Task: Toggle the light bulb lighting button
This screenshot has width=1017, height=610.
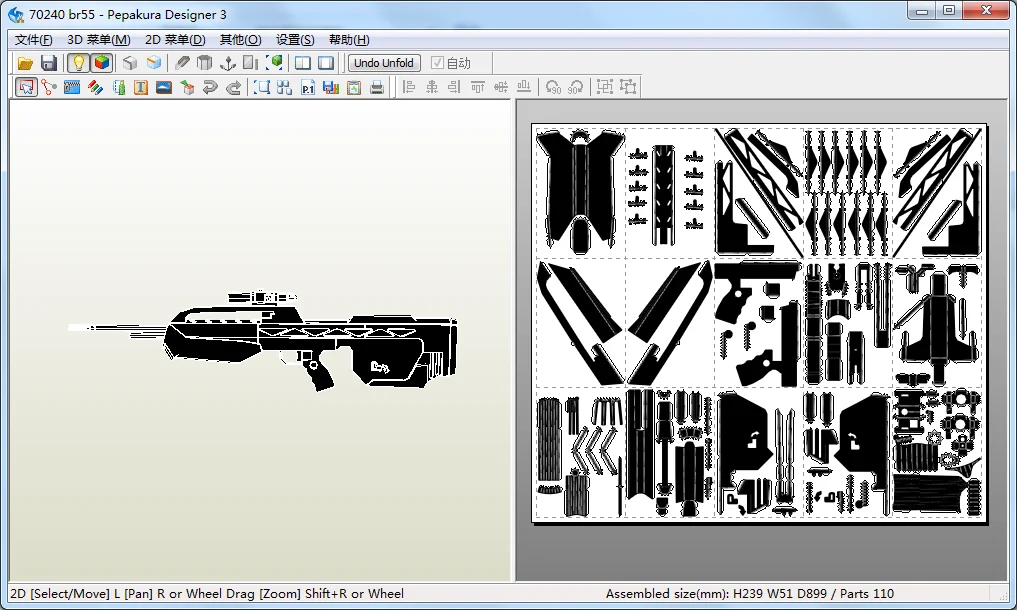Action: coord(78,63)
